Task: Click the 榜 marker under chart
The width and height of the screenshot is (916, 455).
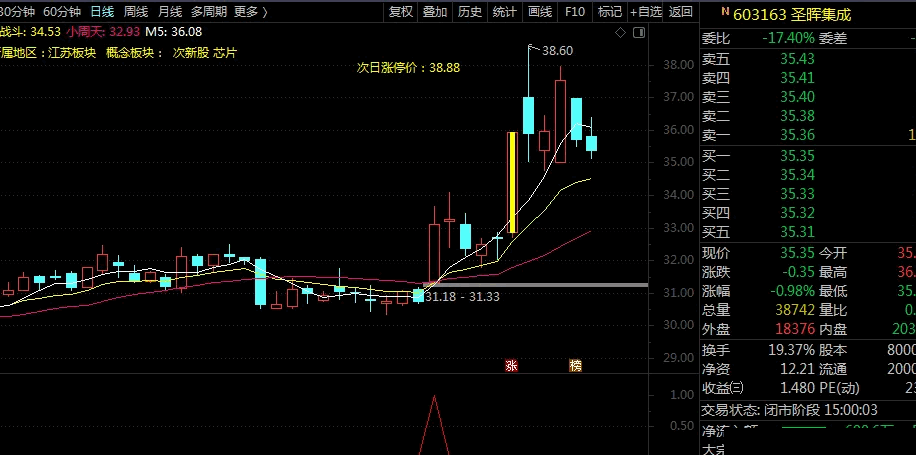Action: (x=575, y=366)
